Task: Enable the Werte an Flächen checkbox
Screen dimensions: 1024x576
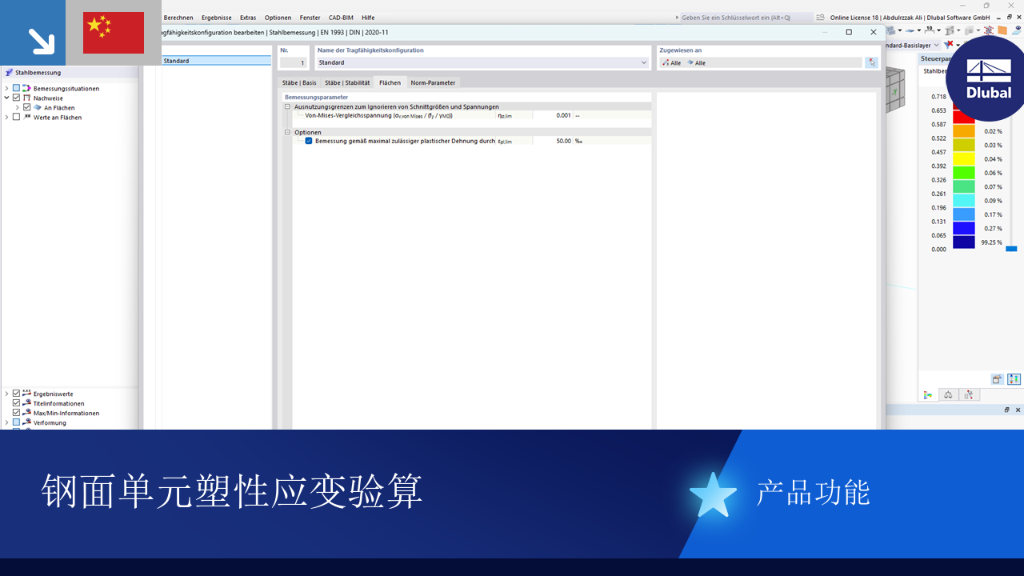Action: 16,117
